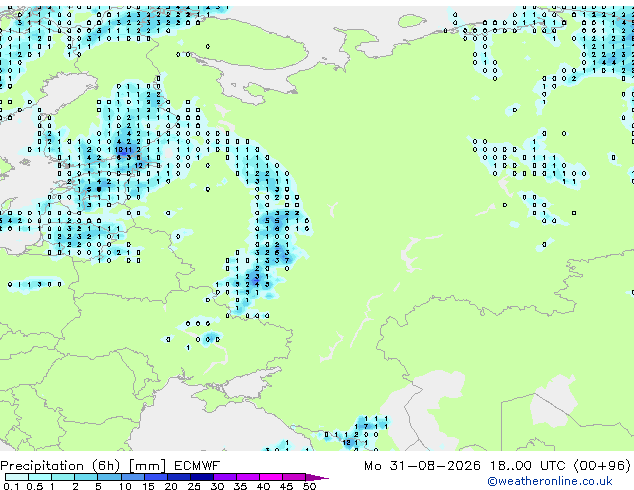The width and height of the screenshot is (634, 490).
Task: Click the ECMWF model label
Action: [x=197, y=466]
